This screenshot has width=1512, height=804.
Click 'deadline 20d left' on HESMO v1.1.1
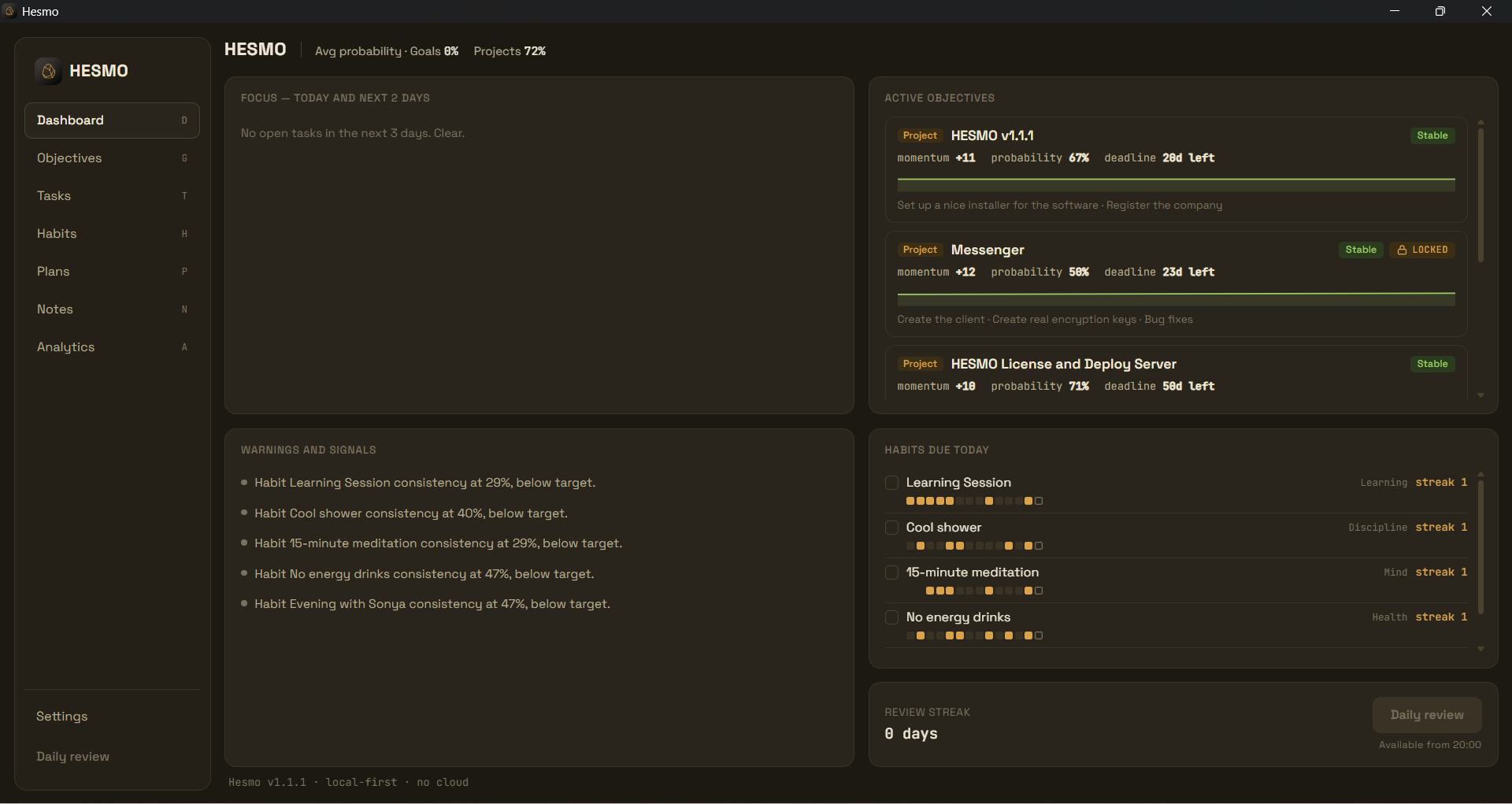point(1159,158)
